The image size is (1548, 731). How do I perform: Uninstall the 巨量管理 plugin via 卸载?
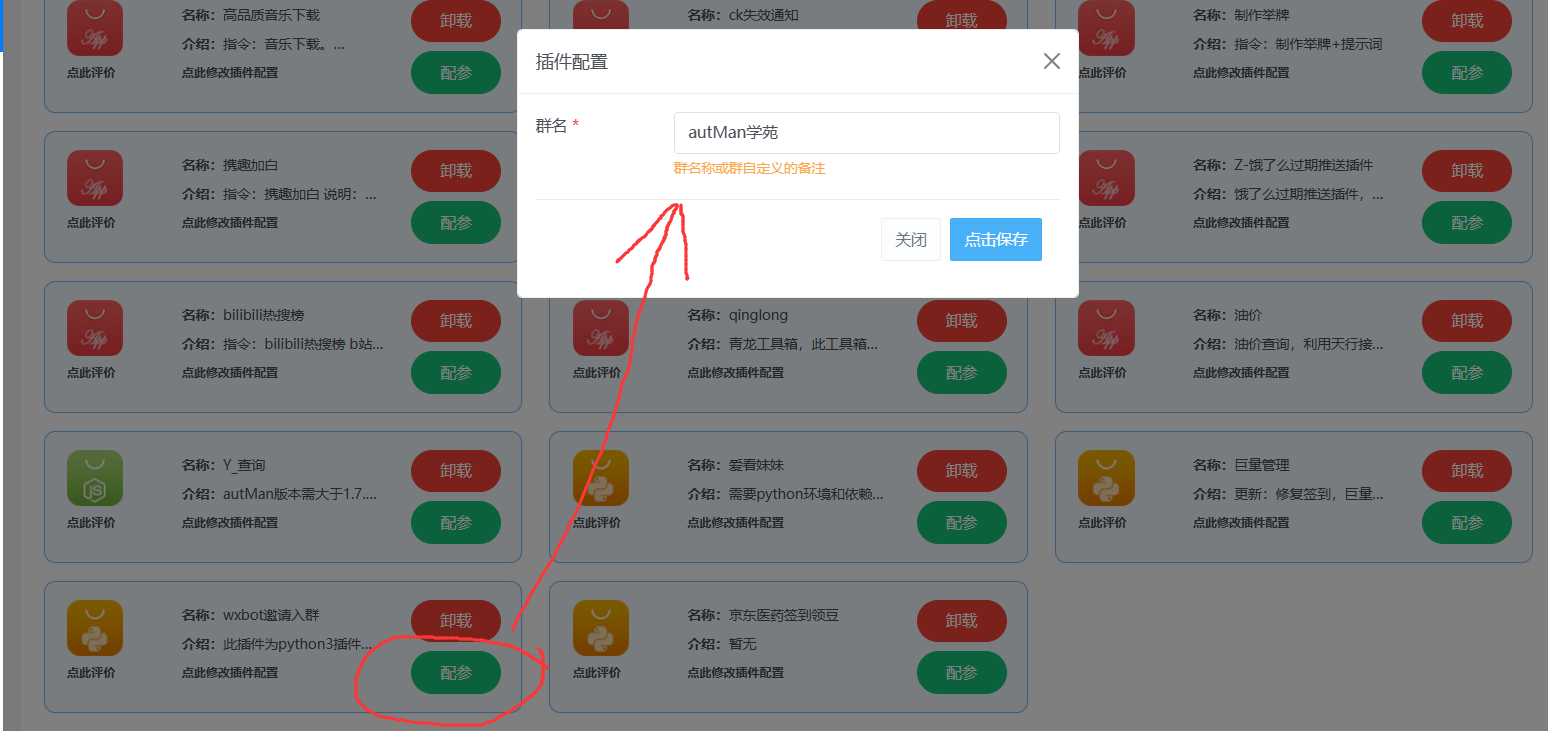(x=1467, y=471)
